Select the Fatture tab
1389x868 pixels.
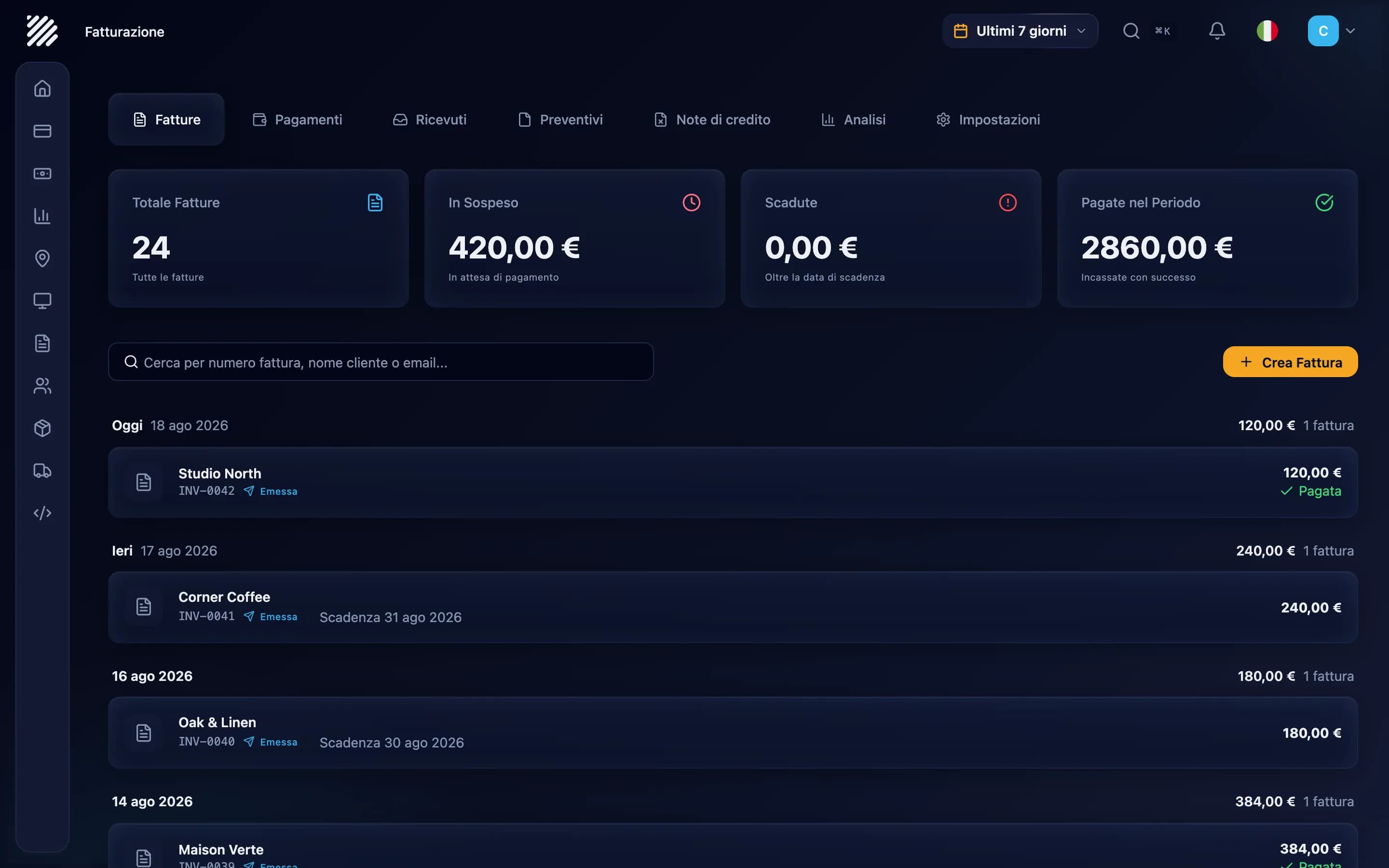point(166,120)
